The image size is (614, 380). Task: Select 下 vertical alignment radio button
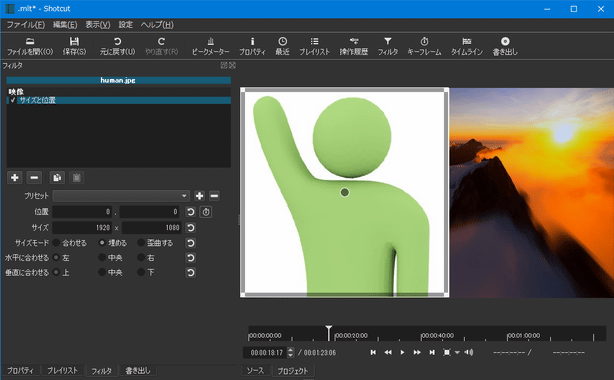pyautogui.click(x=141, y=272)
